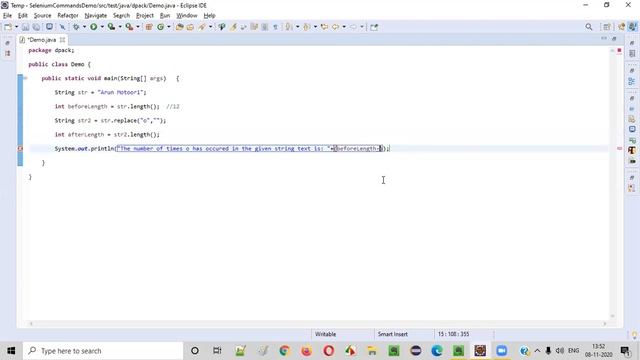Image resolution: width=640 pixels, height=360 pixels.
Task: Click the New Java Class icon
Action: (x=160, y=27)
